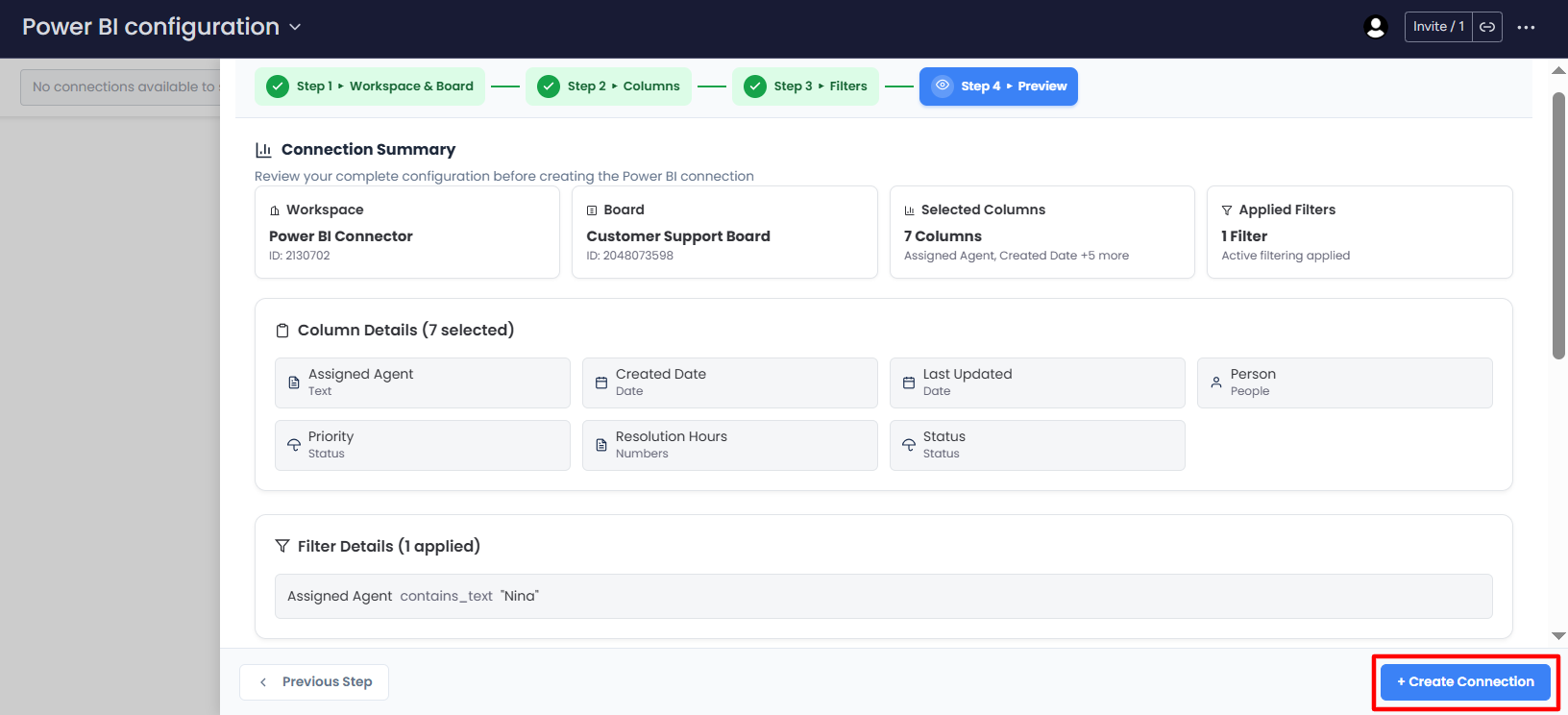The height and width of the screenshot is (715, 1568).
Task: Click the 'Filter Details (1 applied)' heading
Action: tap(389, 547)
